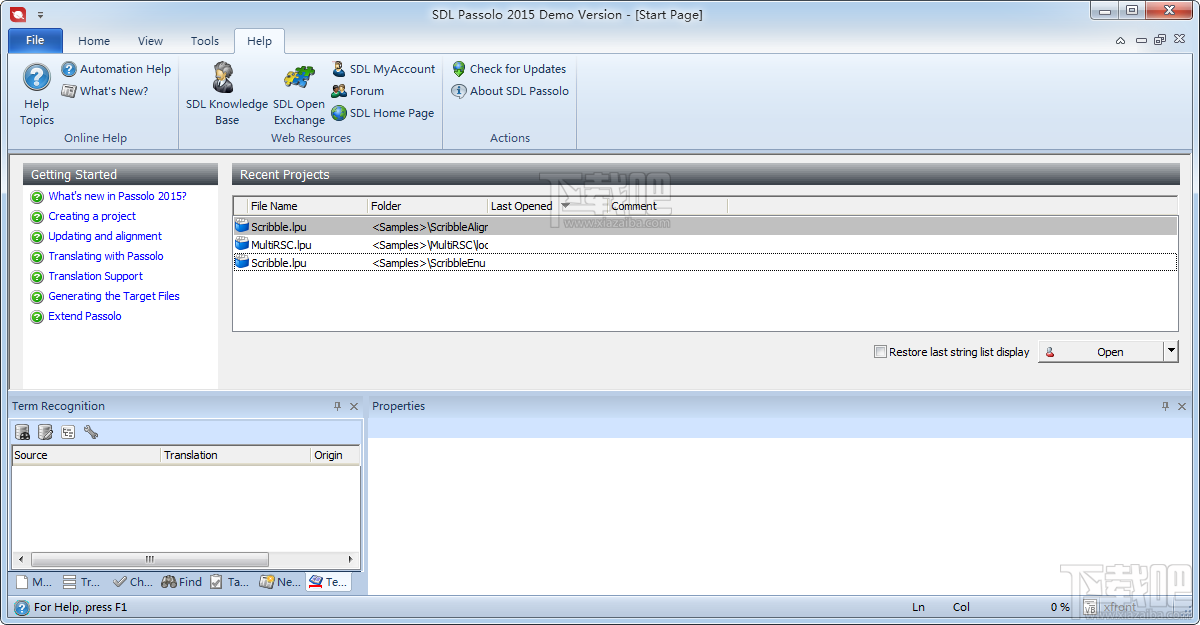Open the Creating a project link

point(92,216)
